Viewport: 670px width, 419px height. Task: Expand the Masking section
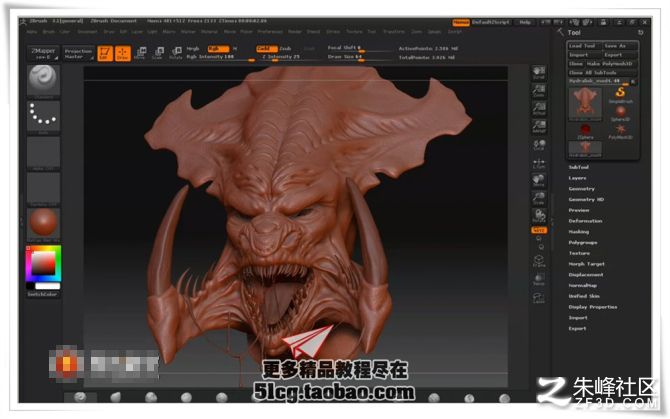pyautogui.click(x=579, y=231)
